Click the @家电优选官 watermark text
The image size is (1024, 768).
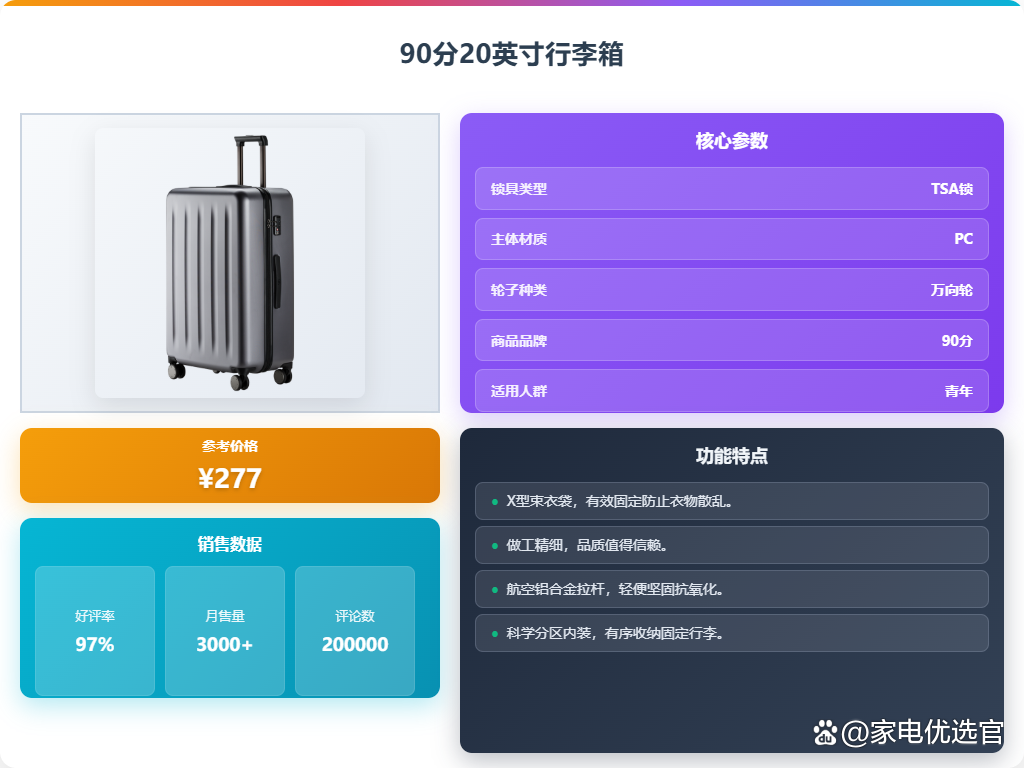coord(922,733)
